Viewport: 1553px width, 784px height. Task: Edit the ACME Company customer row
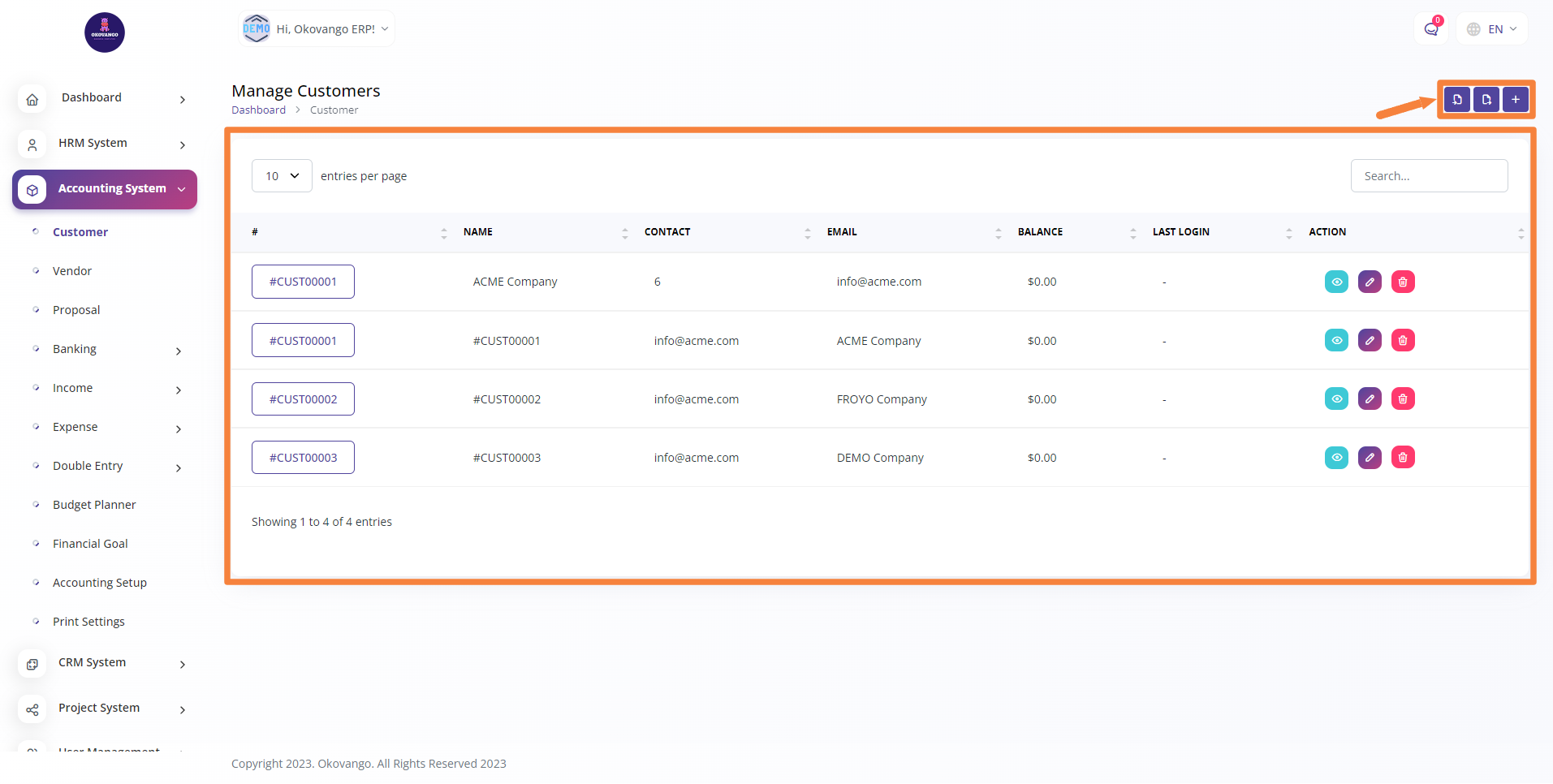click(1370, 282)
